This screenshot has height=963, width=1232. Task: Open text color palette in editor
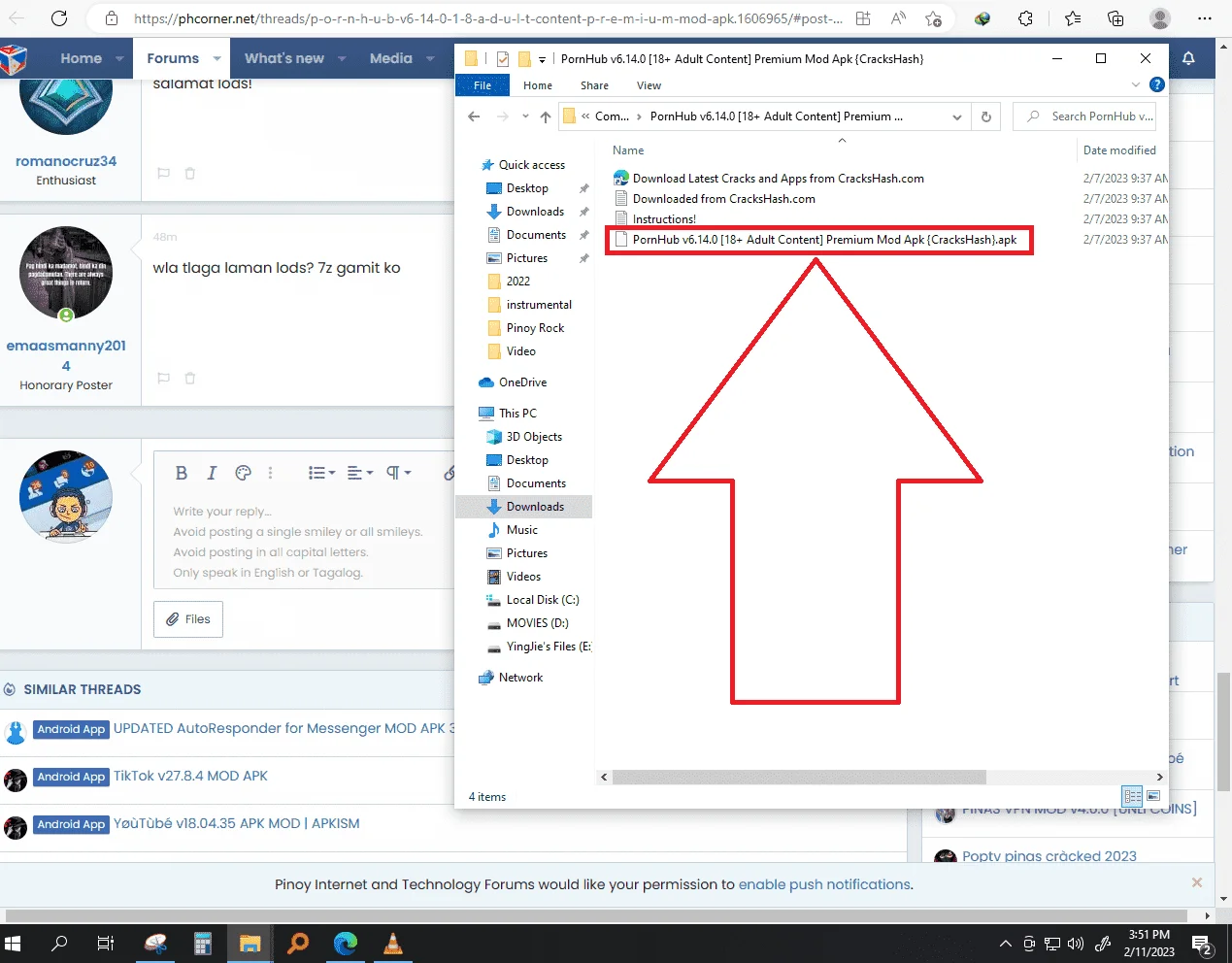243,473
